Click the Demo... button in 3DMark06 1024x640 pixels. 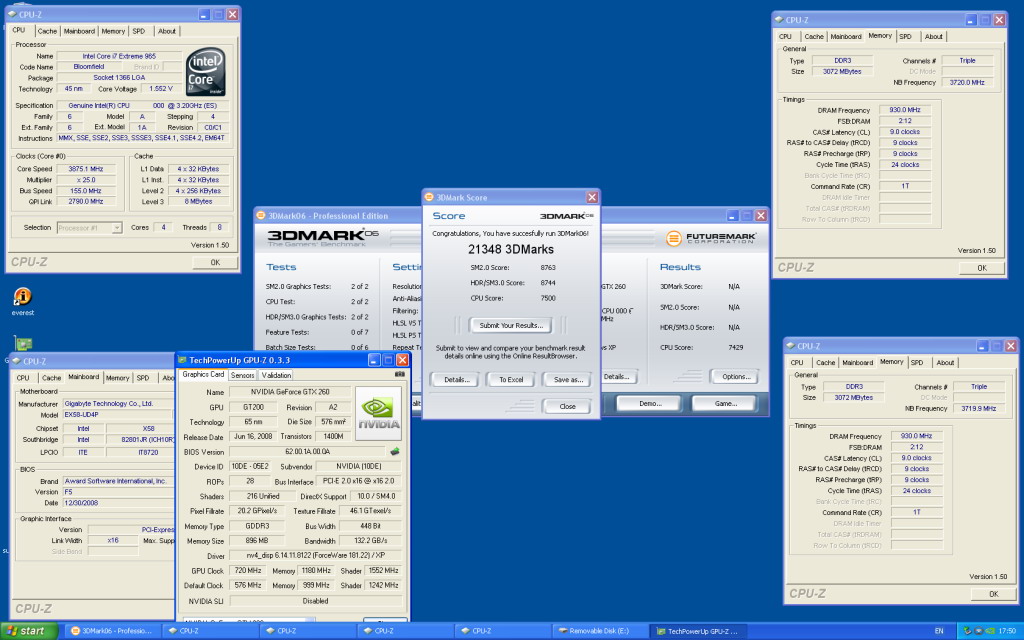coord(650,404)
